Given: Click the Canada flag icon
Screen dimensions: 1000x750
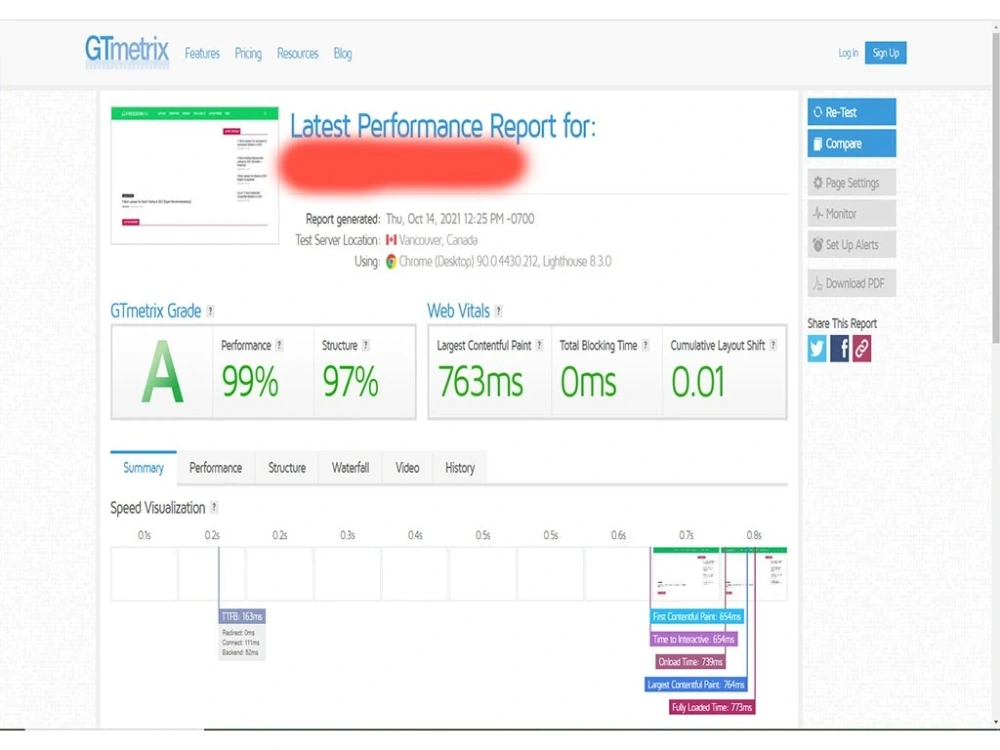Looking at the screenshot, I should [x=391, y=240].
